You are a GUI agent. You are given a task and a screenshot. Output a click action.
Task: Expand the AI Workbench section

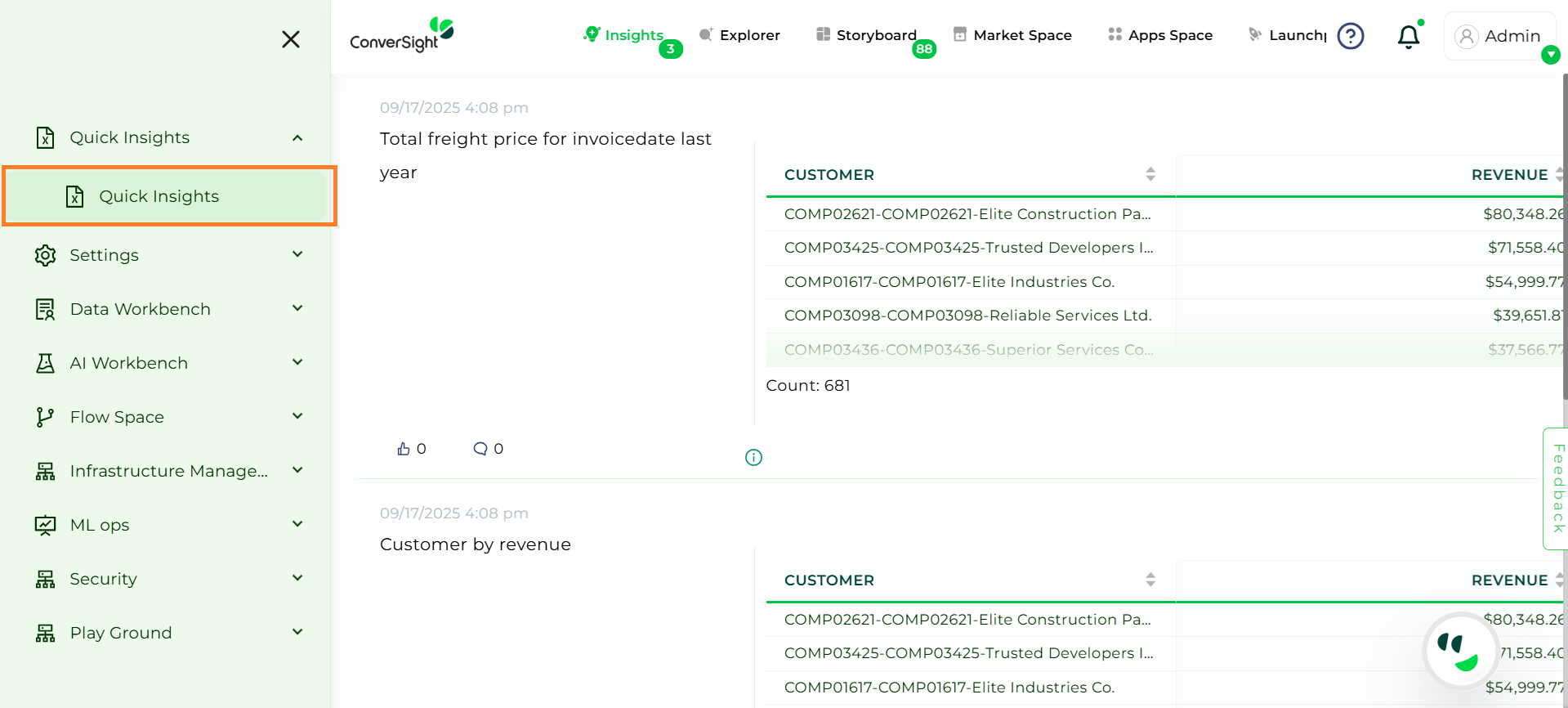point(297,363)
